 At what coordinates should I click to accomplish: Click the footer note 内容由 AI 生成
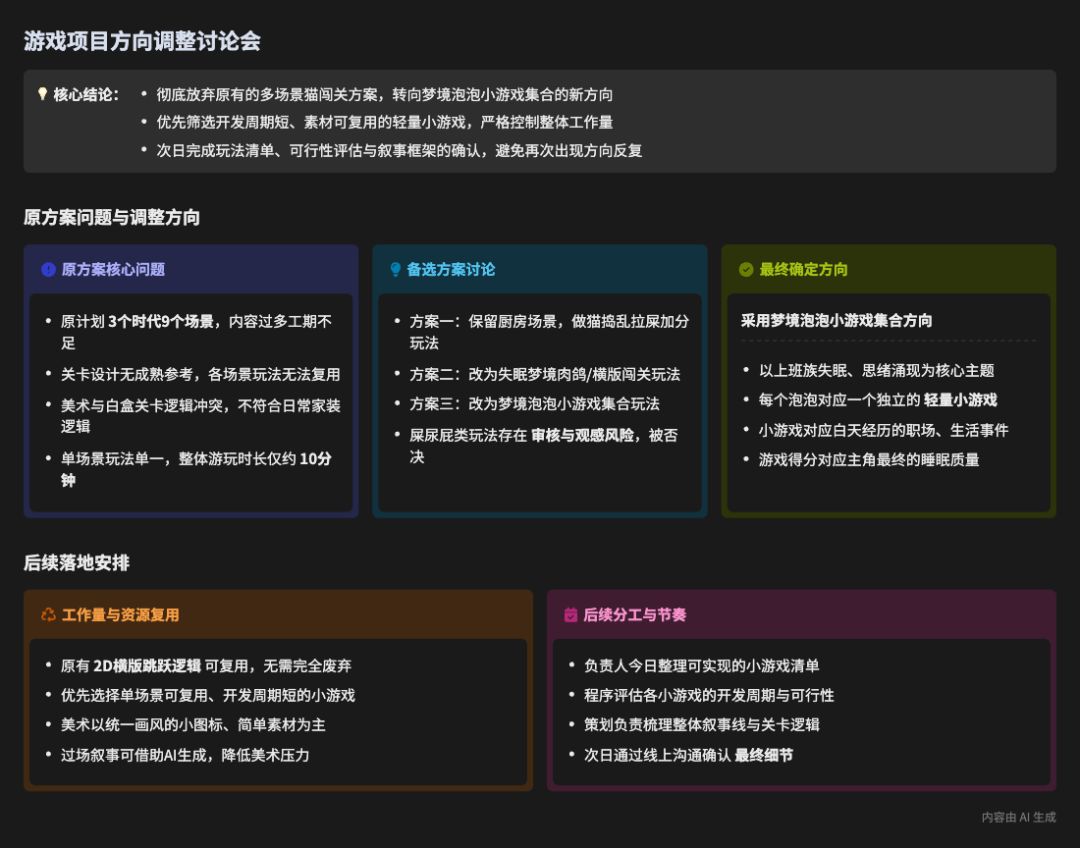(1018, 817)
